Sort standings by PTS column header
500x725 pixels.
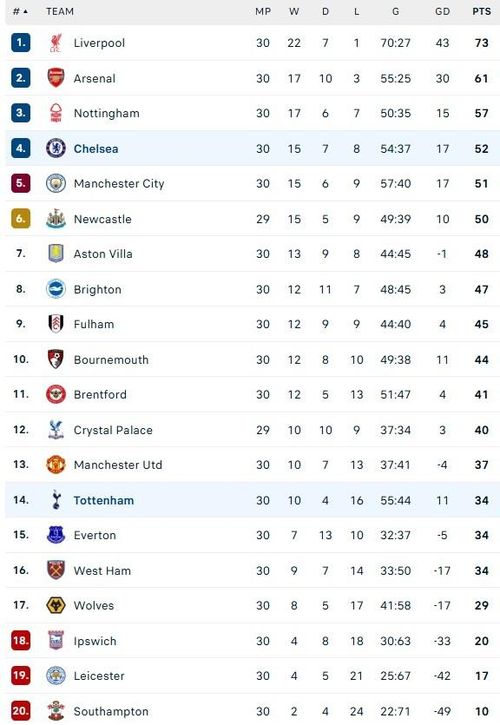point(481,11)
